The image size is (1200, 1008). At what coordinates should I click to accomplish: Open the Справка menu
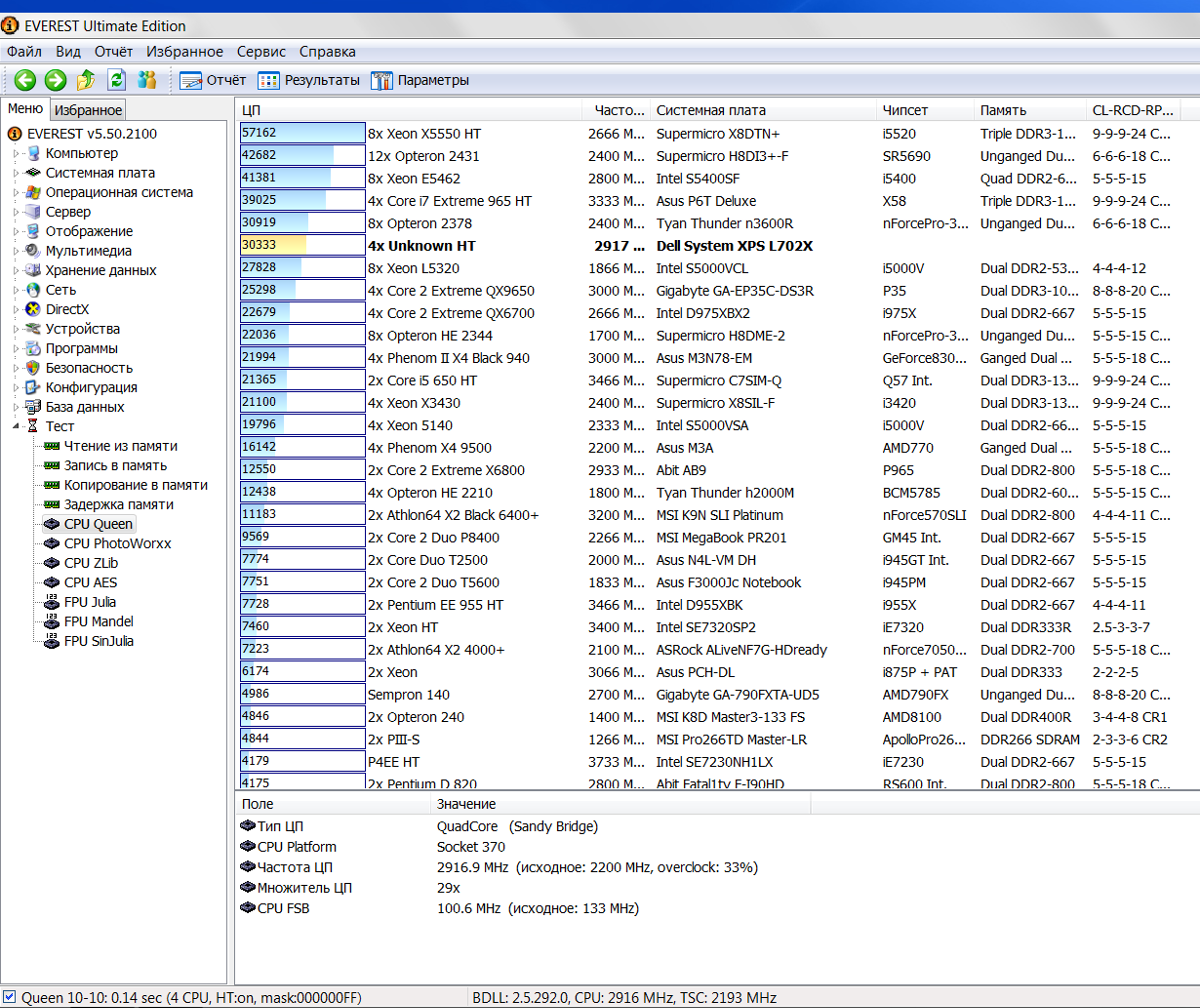[327, 51]
